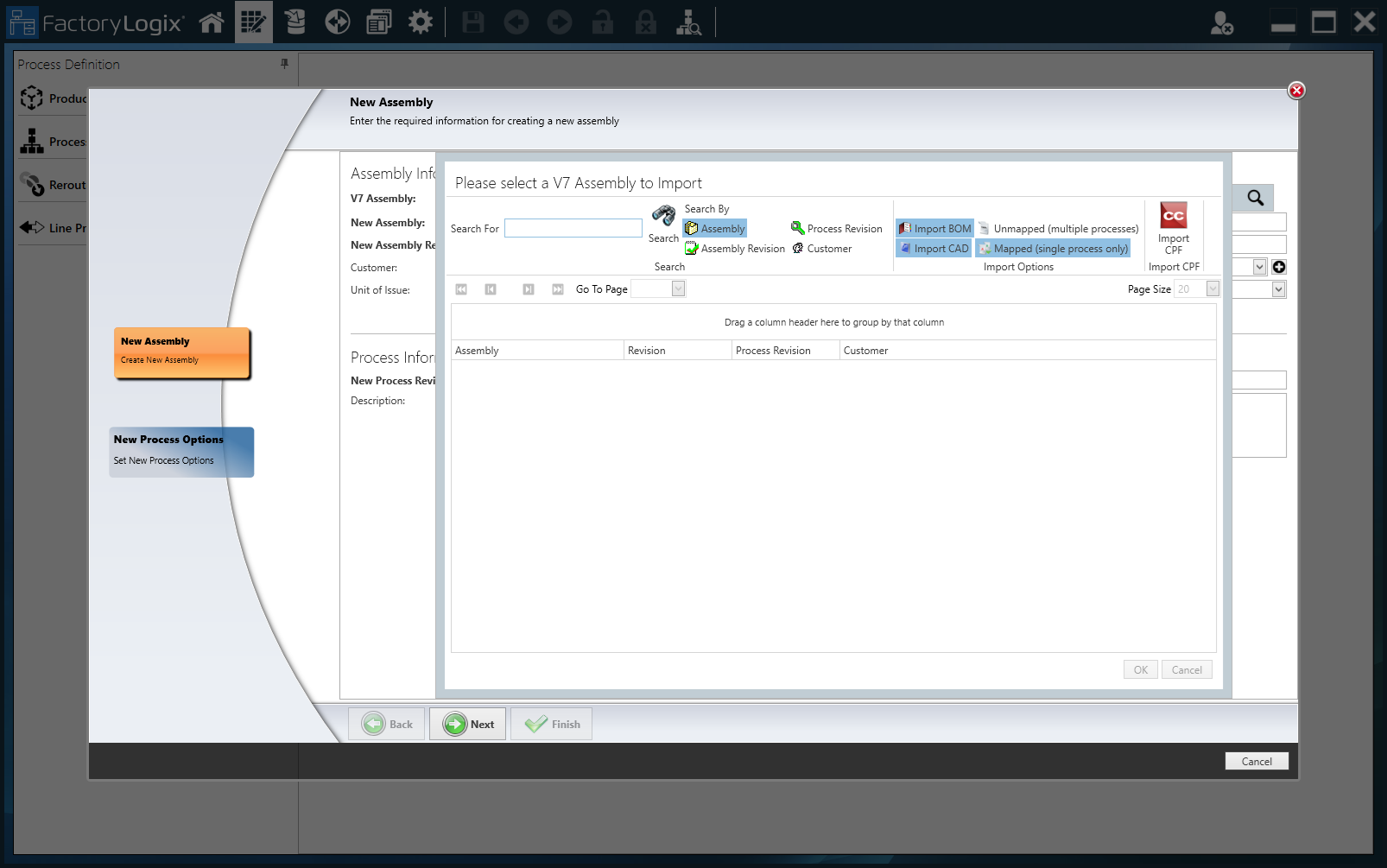This screenshot has height=868, width=1387.
Task: Open the Page Size dropdown
Action: tap(1212, 288)
